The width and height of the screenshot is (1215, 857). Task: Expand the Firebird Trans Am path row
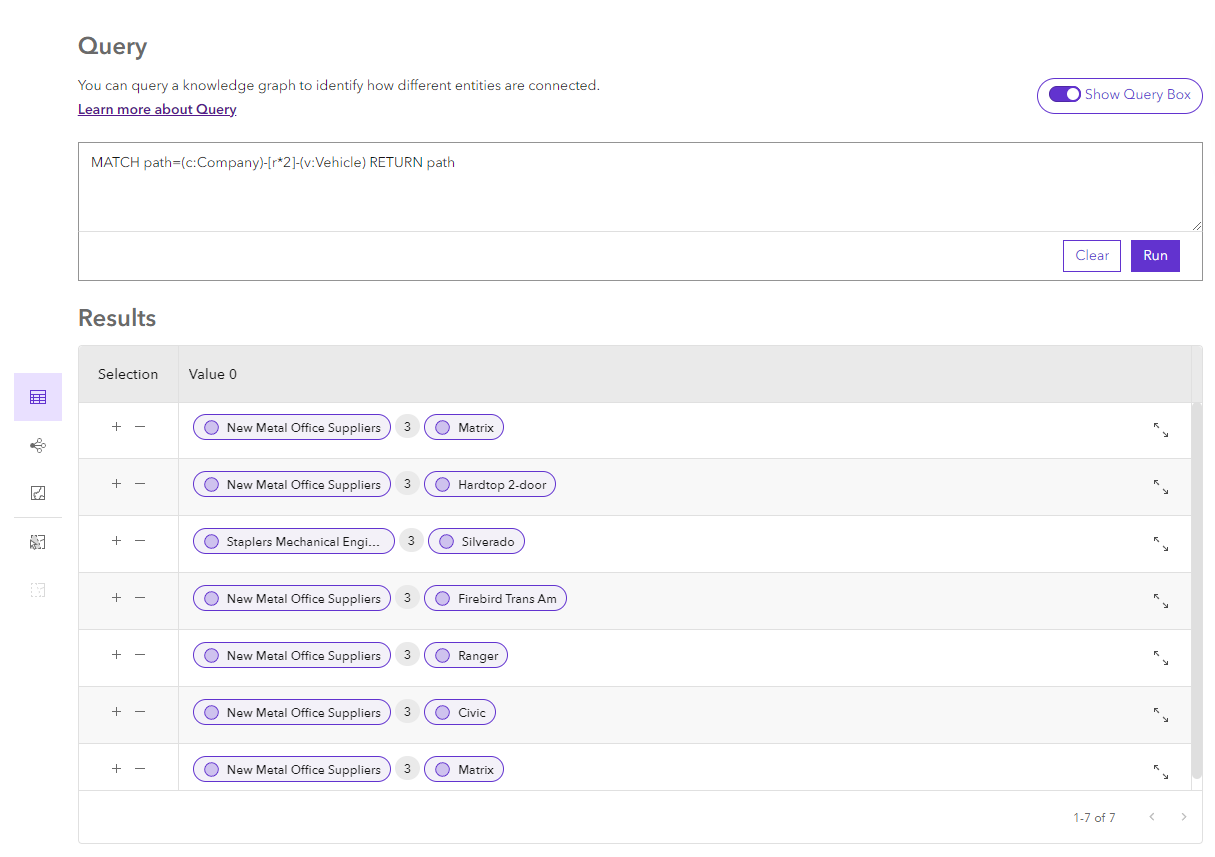(x=1160, y=601)
